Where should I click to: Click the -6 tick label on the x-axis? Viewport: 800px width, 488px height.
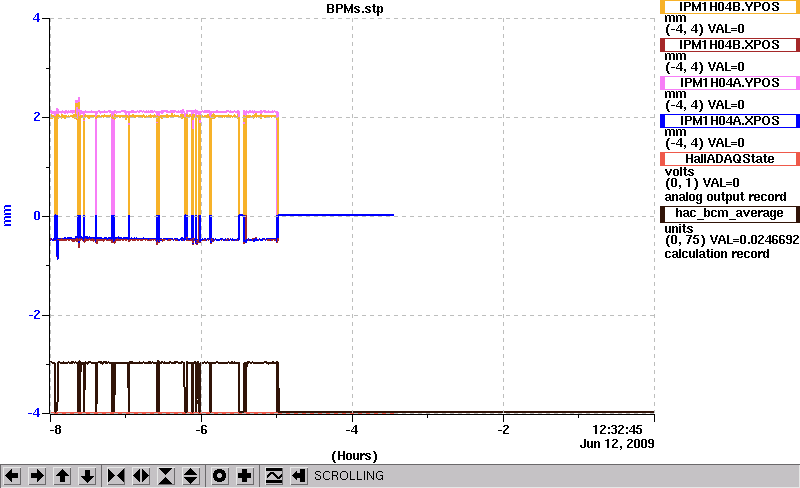[x=201, y=430]
